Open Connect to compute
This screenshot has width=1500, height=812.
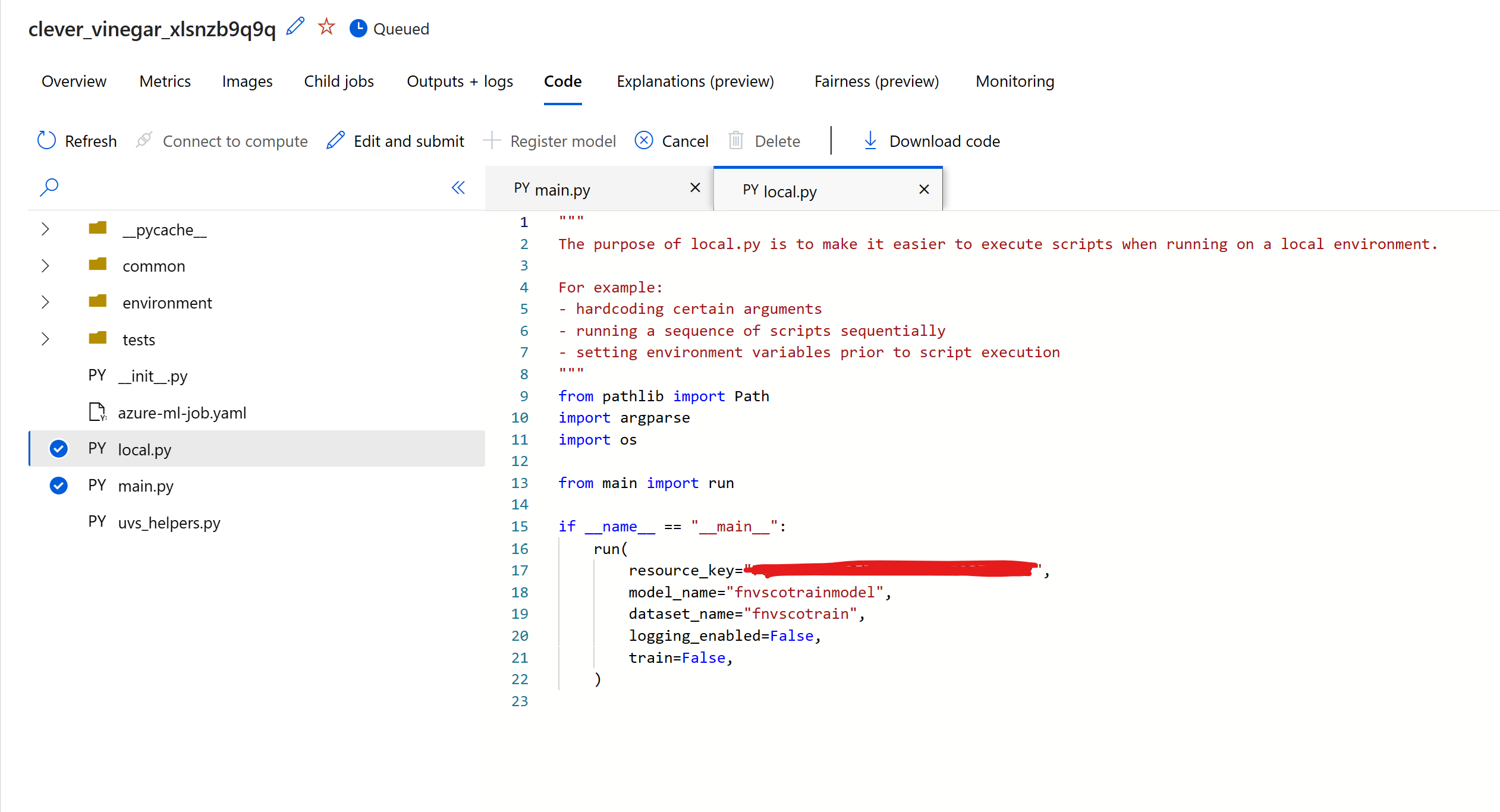coord(221,141)
